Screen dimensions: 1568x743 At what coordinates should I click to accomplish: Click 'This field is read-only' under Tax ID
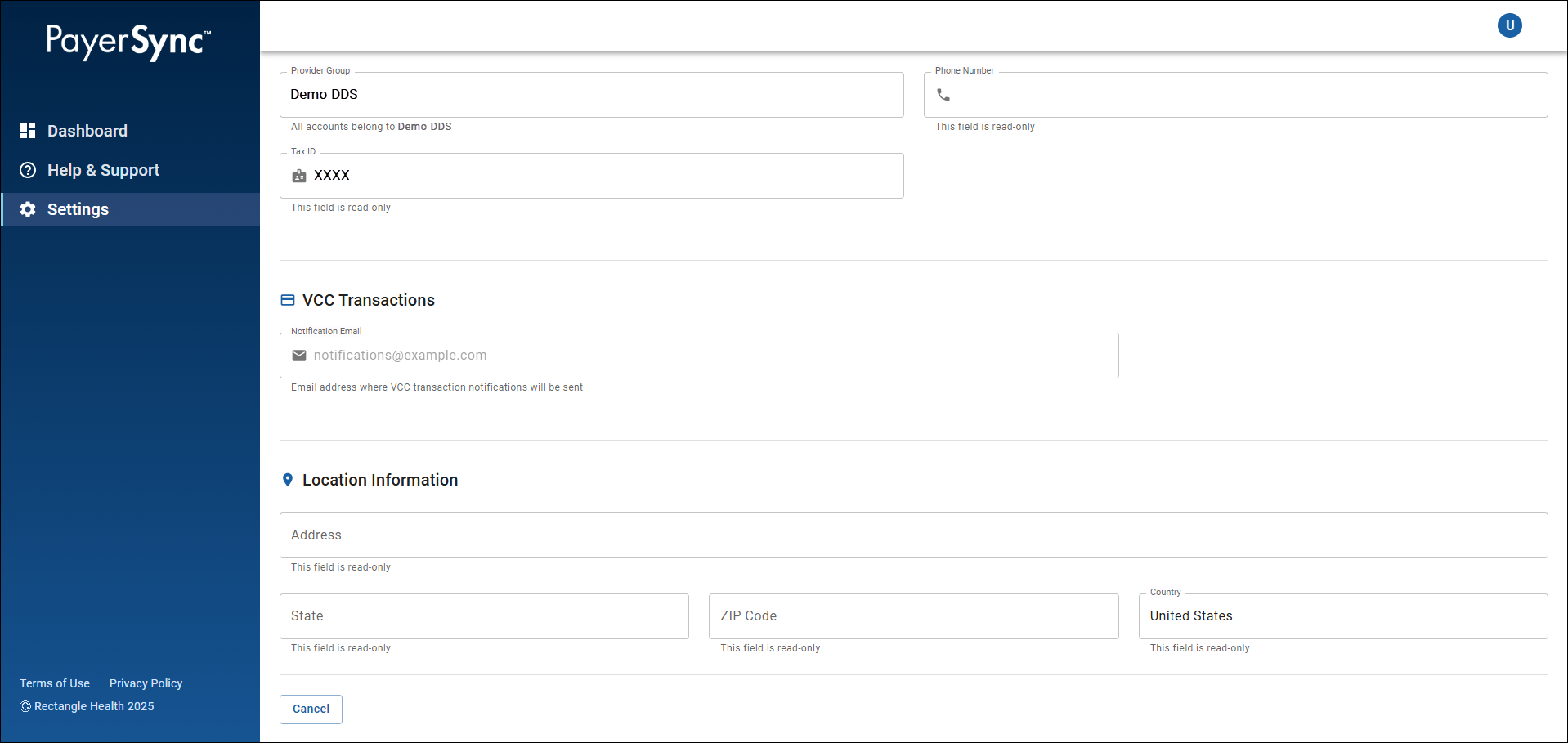[x=341, y=208]
